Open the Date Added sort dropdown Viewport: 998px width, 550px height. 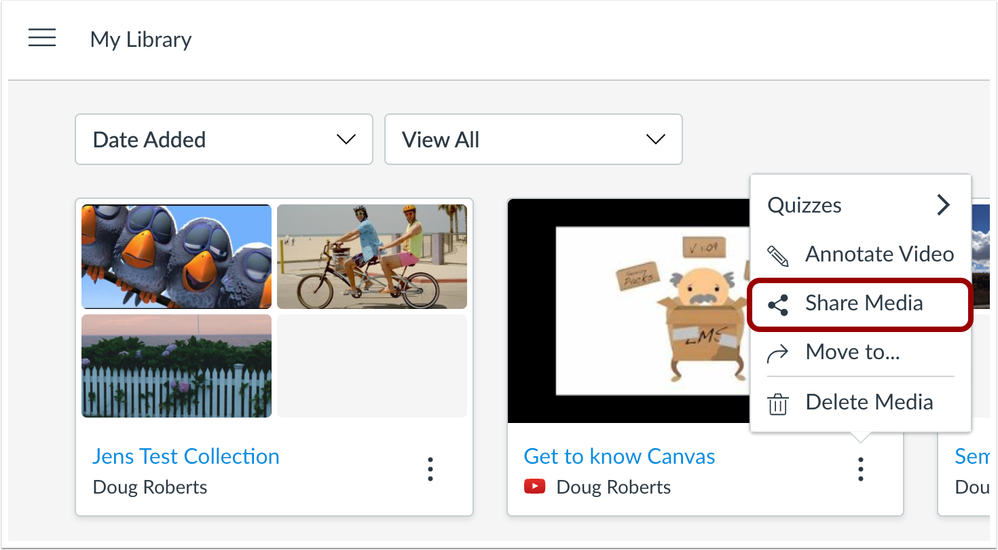pos(224,140)
